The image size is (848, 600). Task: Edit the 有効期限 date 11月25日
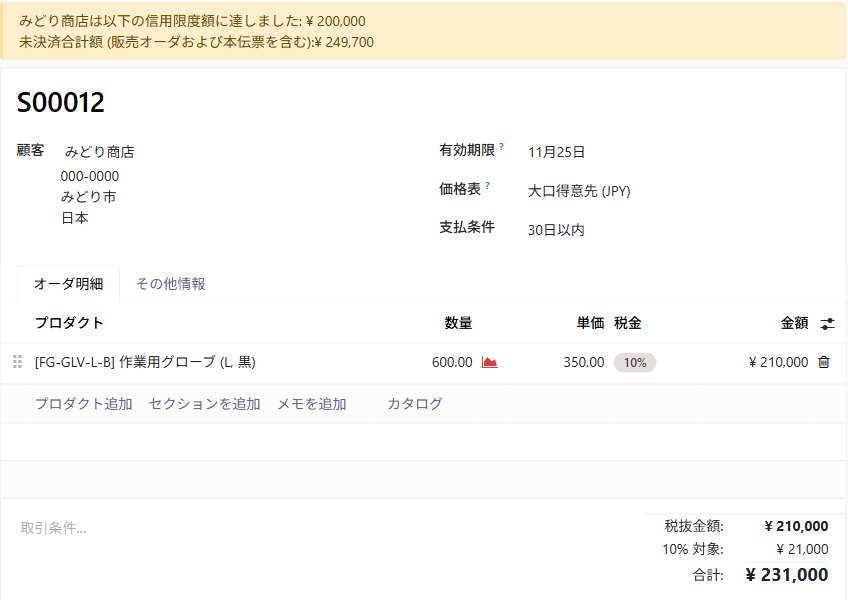pyautogui.click(x=556, y=152)
